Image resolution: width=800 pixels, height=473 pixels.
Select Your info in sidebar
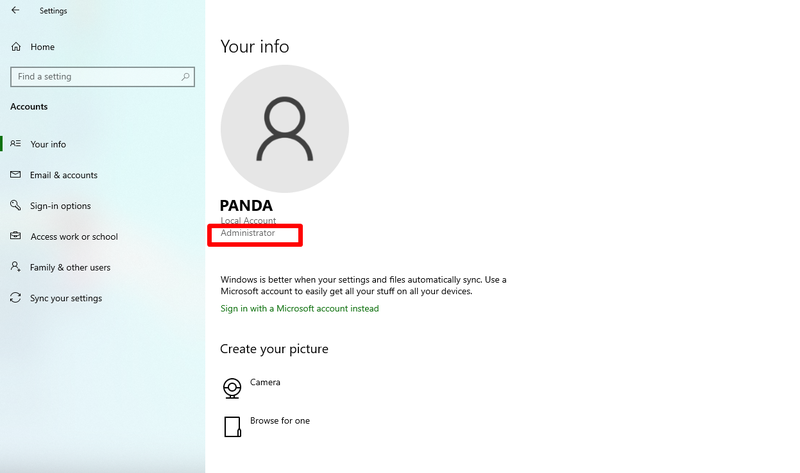[x=48, y=144]
